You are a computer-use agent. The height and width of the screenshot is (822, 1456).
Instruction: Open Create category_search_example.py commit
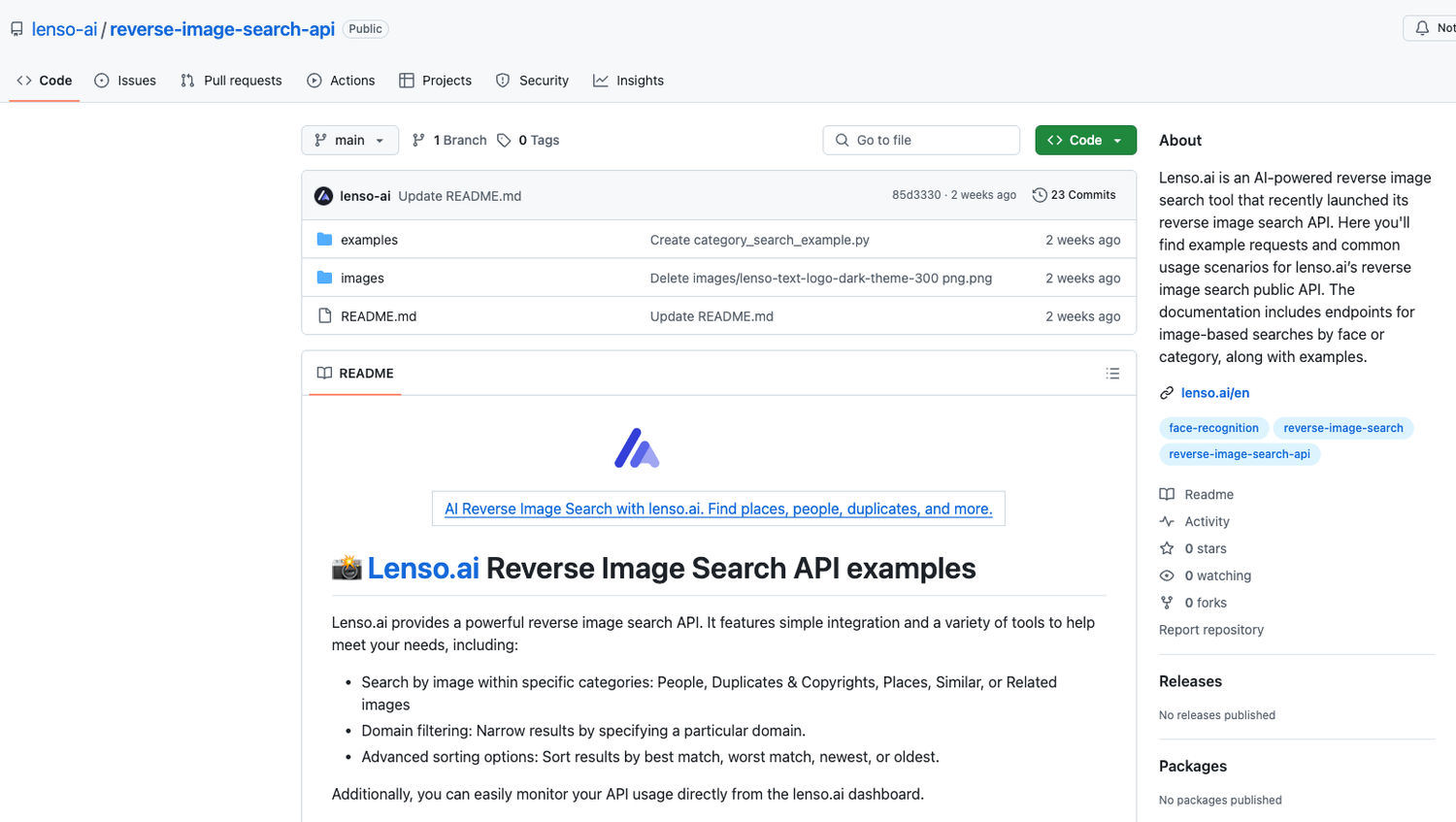pos(760,240)
